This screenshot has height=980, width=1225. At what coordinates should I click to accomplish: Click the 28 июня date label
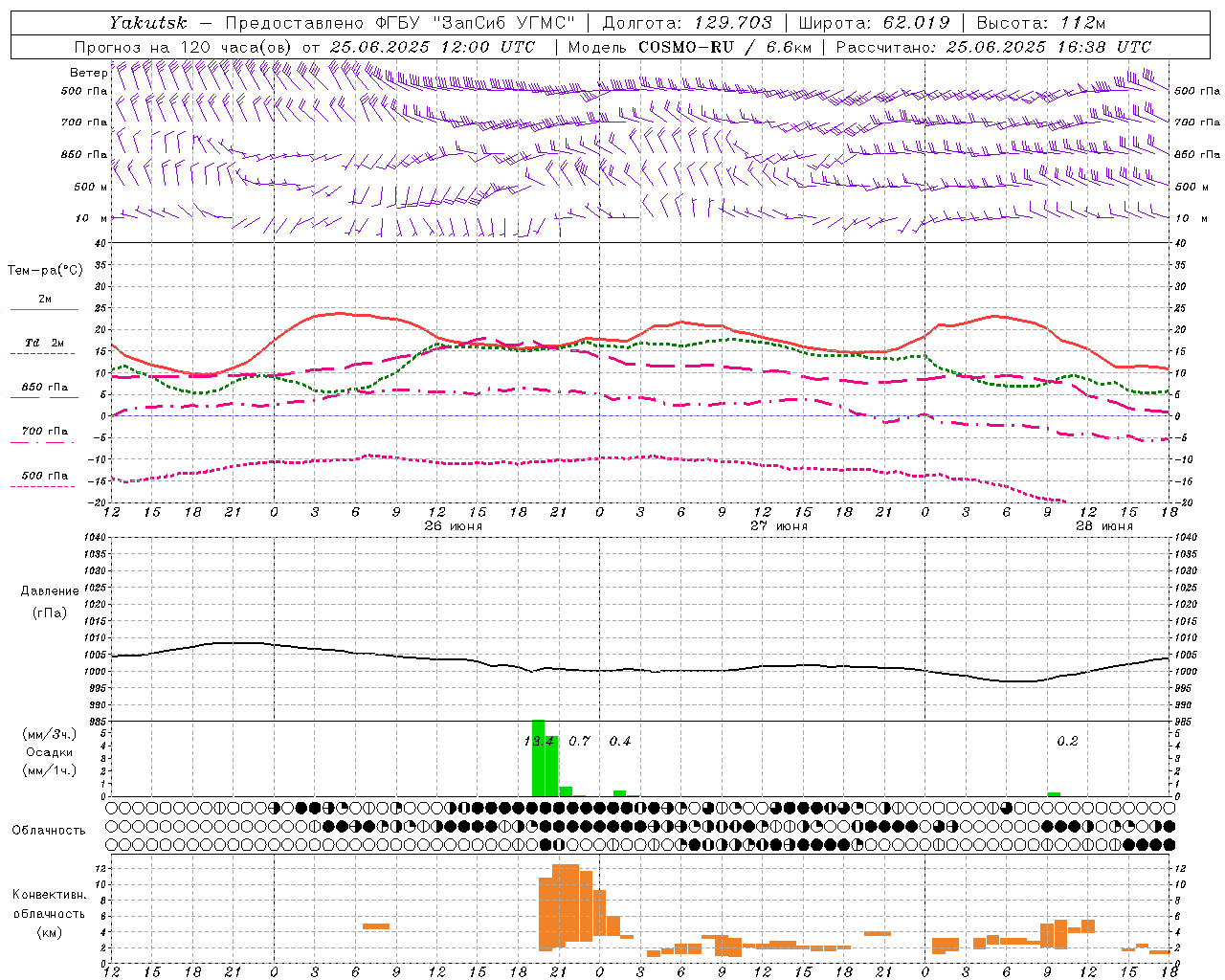point(1103,526)
